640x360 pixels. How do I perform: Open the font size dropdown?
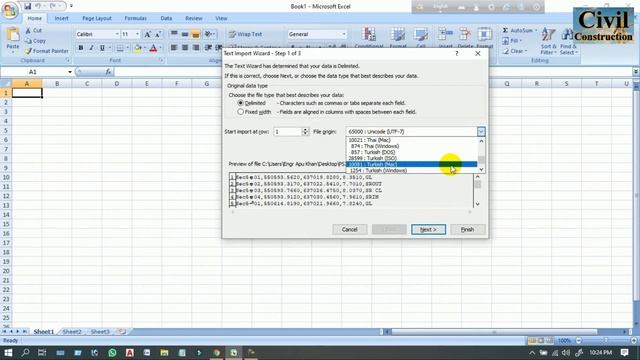tap(137, 34)
